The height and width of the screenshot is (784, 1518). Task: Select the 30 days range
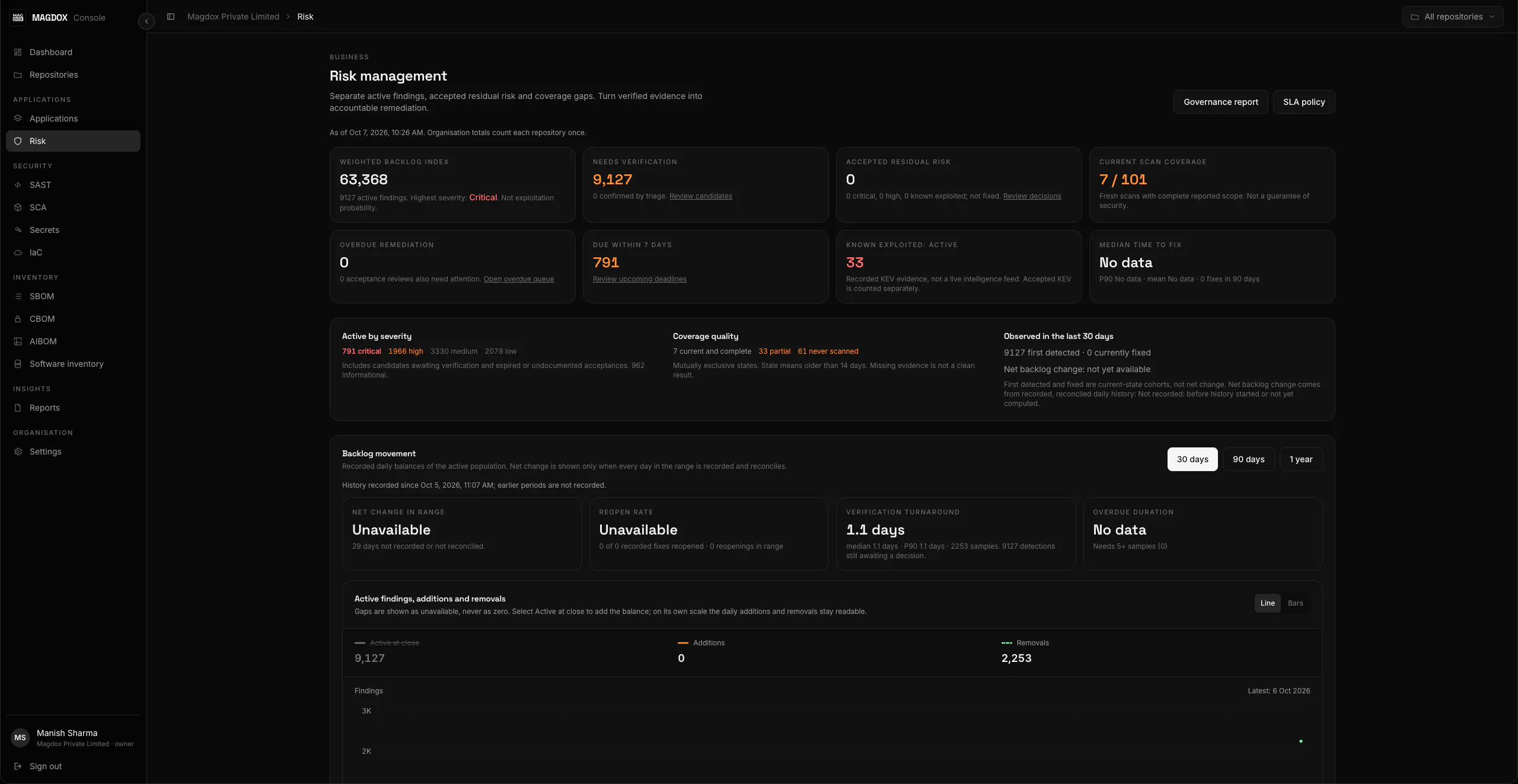pos(1192,459)
